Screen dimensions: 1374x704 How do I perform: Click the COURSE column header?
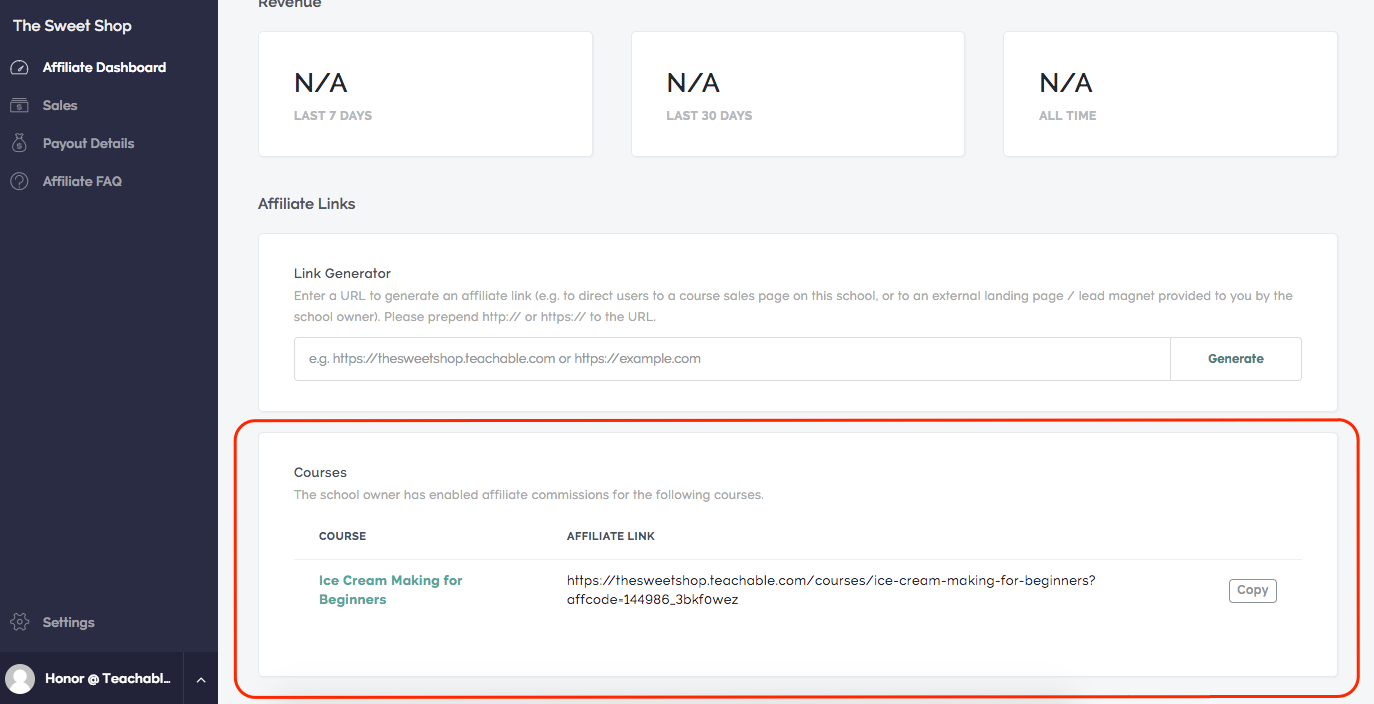pyautogui.click(x=342, y=536)
